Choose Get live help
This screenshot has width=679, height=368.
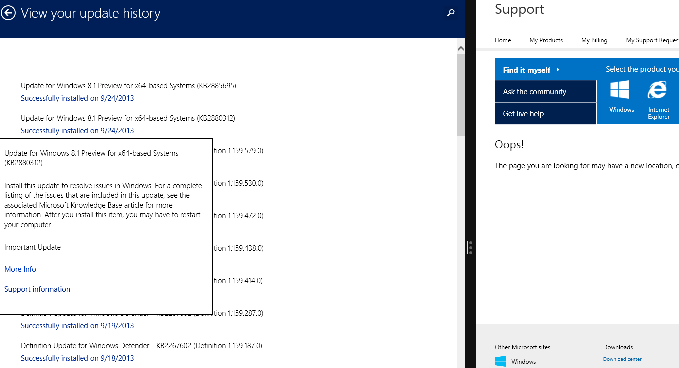tap(546, 113)
